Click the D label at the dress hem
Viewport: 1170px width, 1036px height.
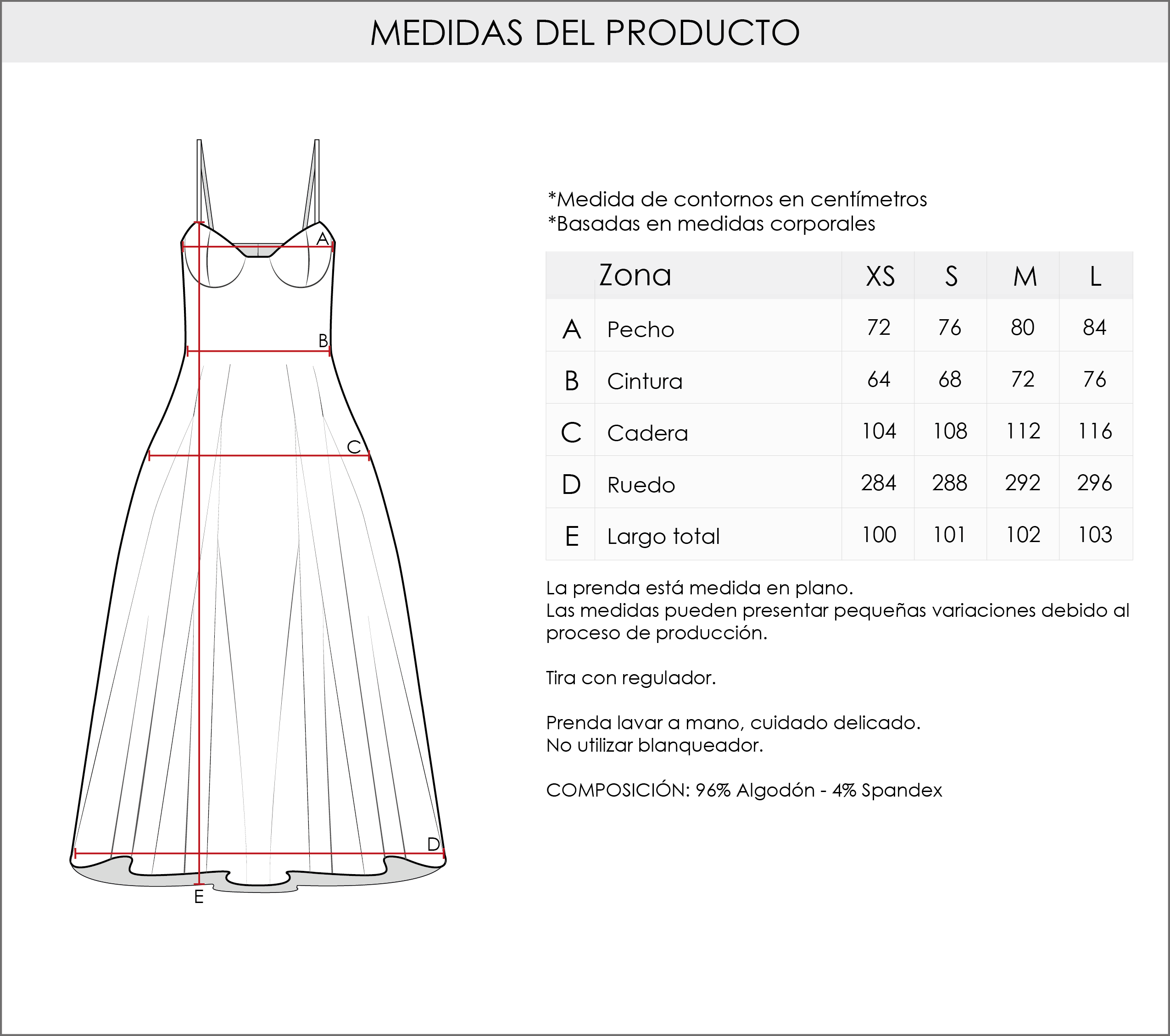click(x=433, y=844)
